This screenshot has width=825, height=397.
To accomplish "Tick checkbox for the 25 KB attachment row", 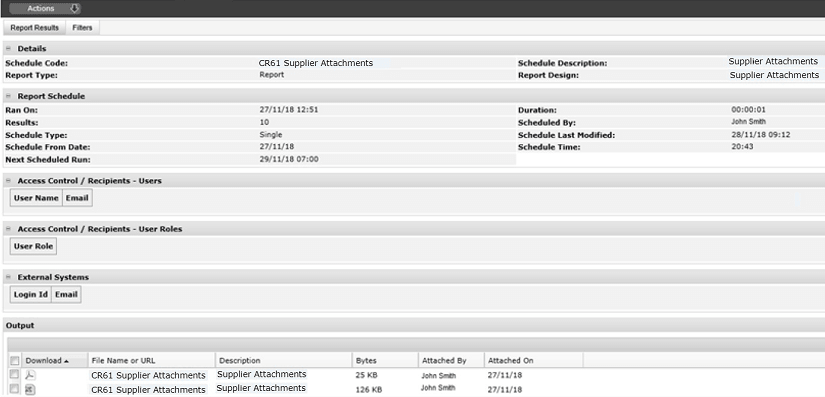I will (x=15, y=374).
